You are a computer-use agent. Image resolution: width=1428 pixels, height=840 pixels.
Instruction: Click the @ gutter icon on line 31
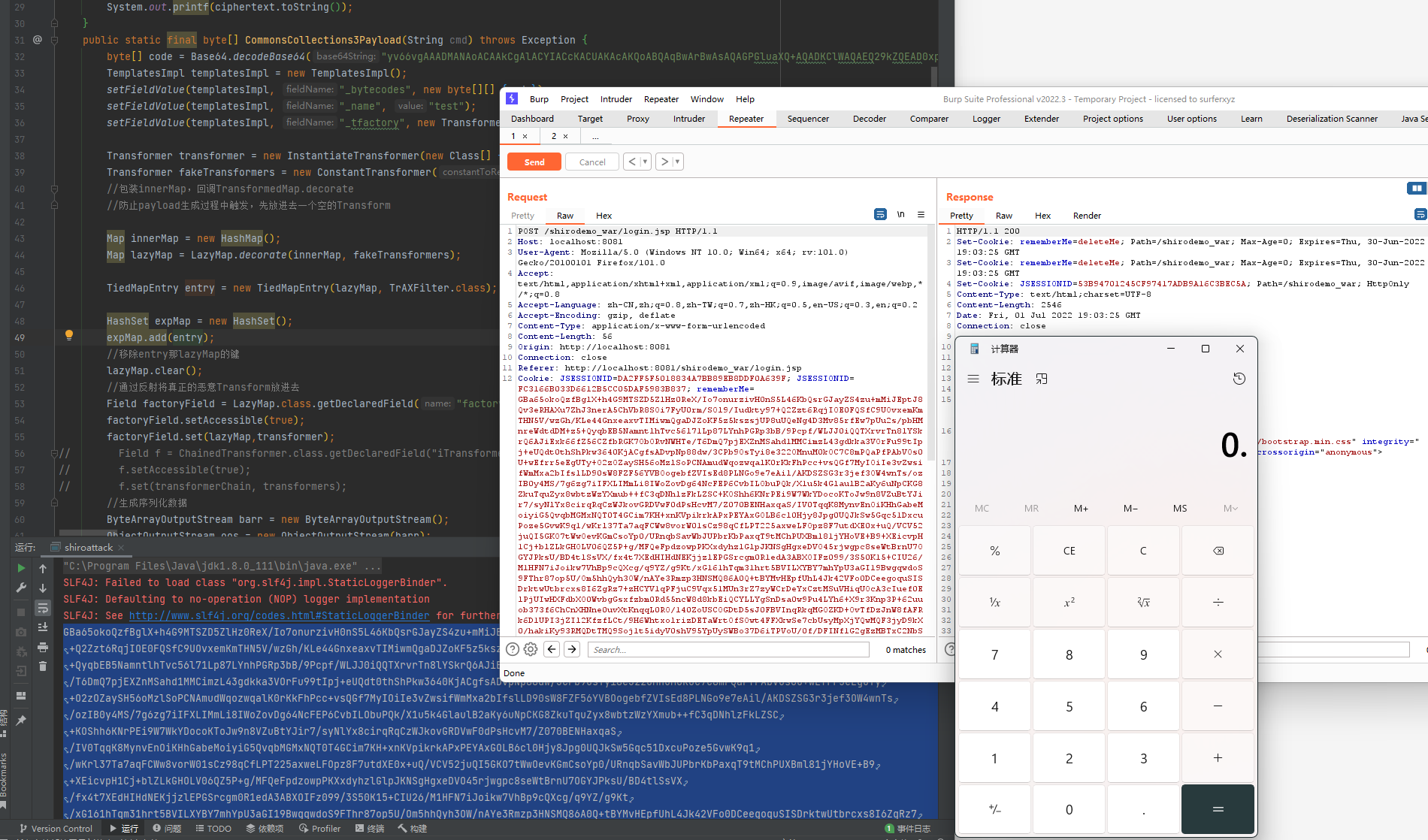pyautogui.click(x=37, y=40)
